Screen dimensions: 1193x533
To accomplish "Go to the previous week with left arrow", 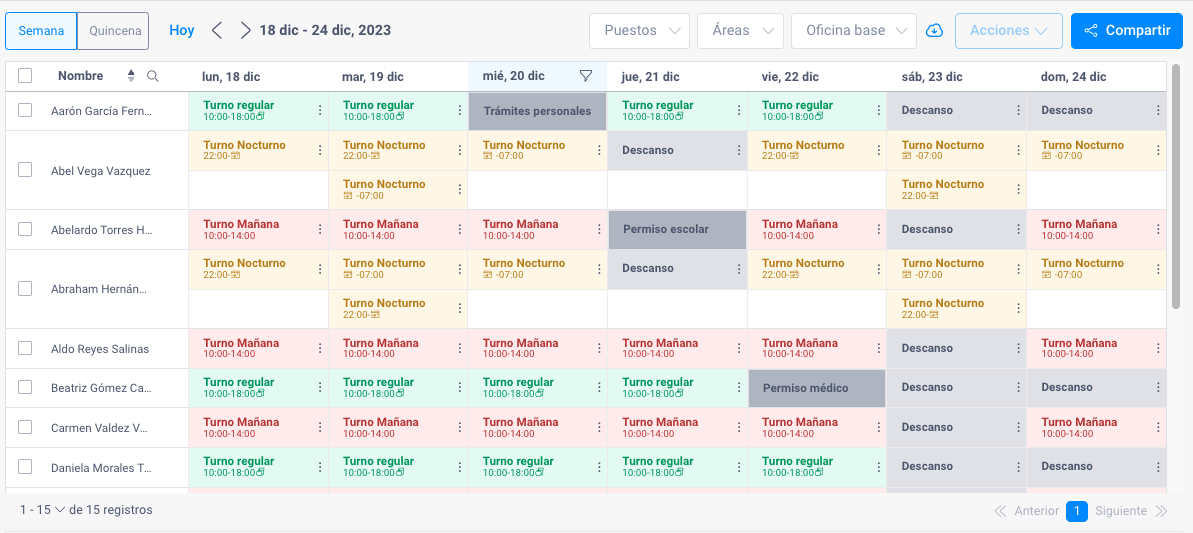I will pos(217,30).
